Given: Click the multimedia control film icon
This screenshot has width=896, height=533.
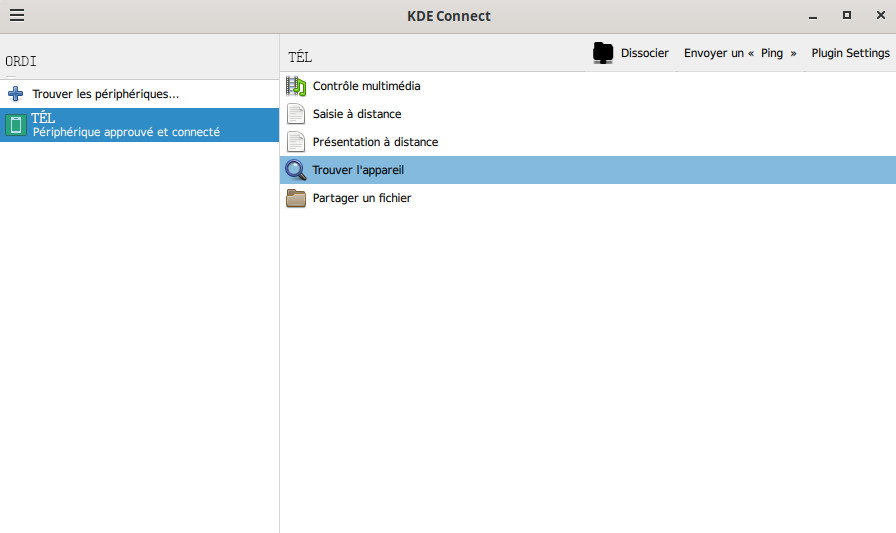Looking at the screenshot, I should tap(296, 86).
